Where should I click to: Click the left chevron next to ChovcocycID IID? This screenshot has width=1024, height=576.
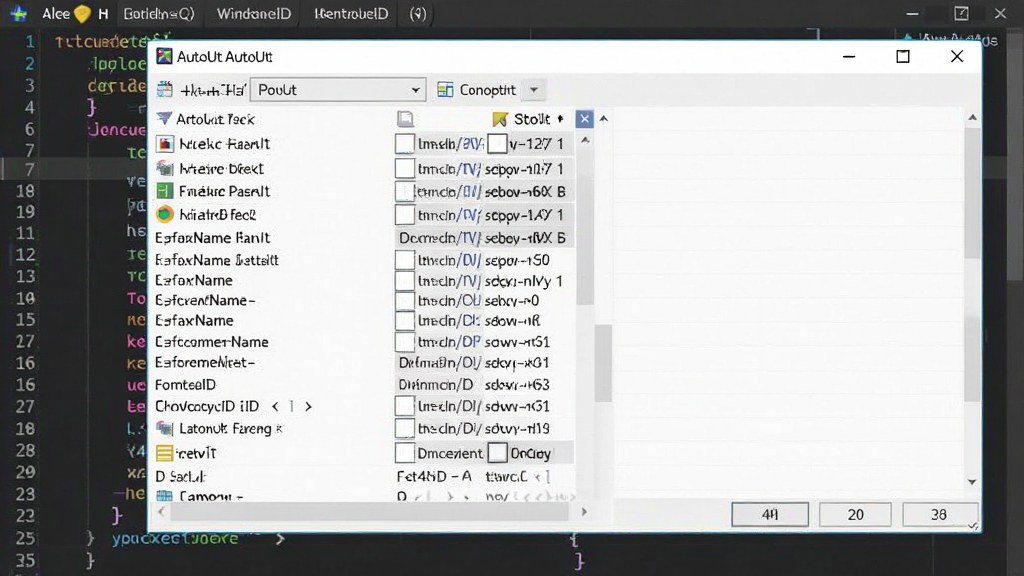pos(275,406)
